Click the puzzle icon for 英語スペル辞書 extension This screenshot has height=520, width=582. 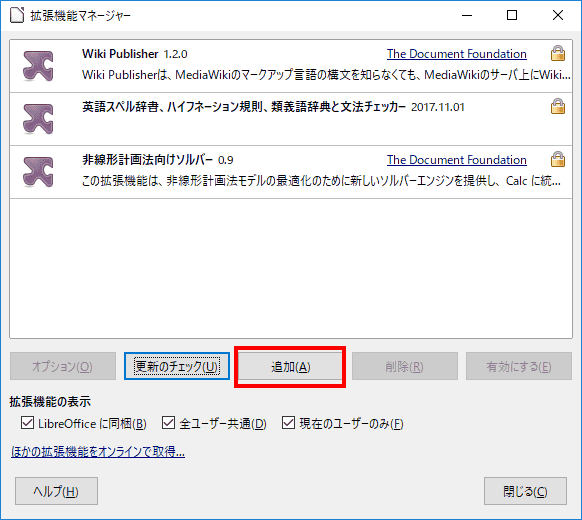pos(38,119)
